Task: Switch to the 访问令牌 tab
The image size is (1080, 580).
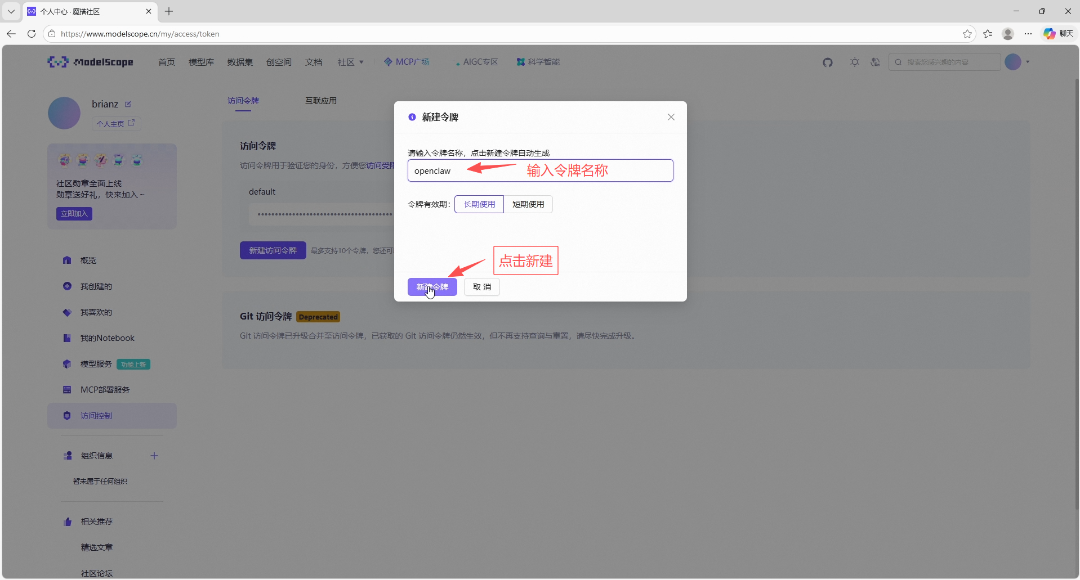Action: 243,100
